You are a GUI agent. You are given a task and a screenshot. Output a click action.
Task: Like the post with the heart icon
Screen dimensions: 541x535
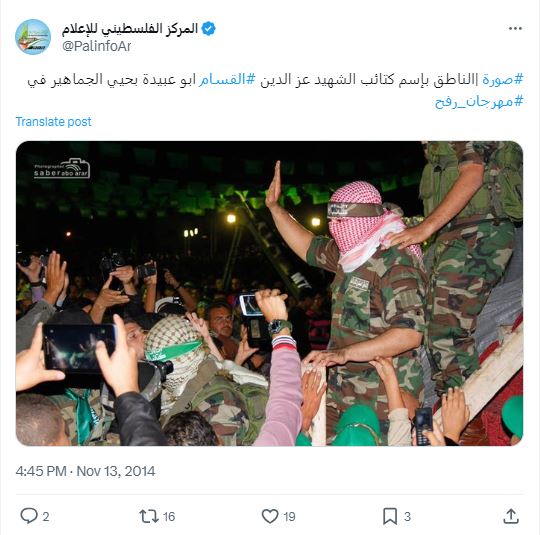pos(270,516)
